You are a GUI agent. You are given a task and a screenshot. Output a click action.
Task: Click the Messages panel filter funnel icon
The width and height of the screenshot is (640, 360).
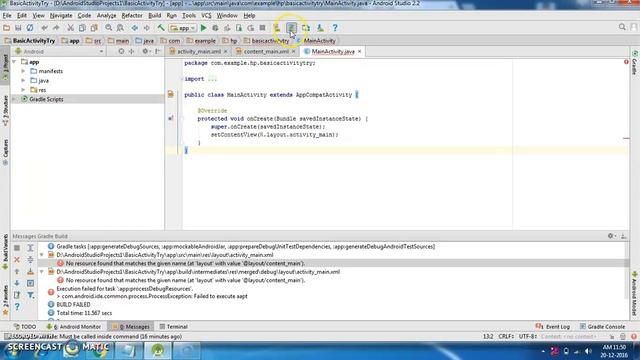tap(31, 295)
